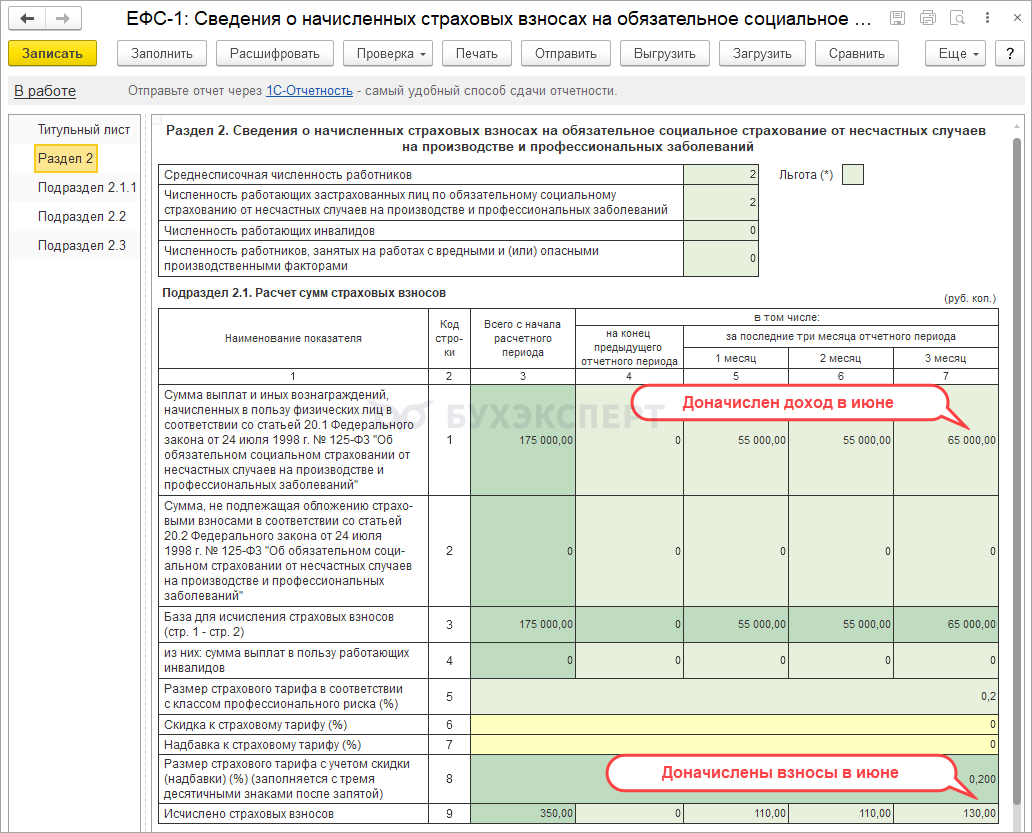Switch to Подраздел 2.3
The width and height of the screenshot is (1032, 833).
pyautogui.click(x=82, y=245)
